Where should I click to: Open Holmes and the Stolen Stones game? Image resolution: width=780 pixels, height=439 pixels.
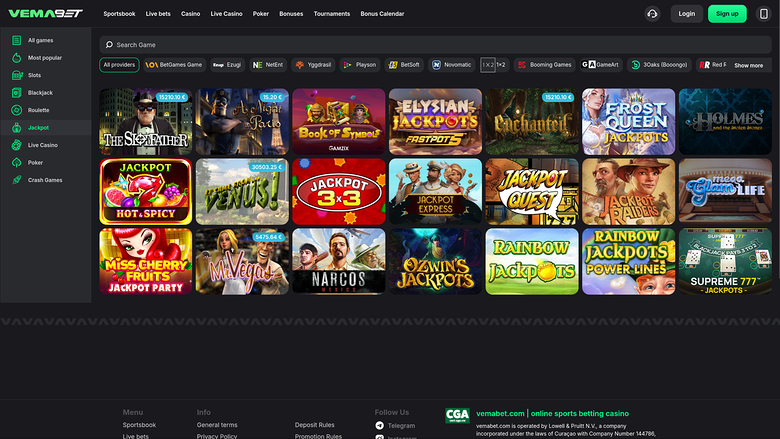click(725, 122)
